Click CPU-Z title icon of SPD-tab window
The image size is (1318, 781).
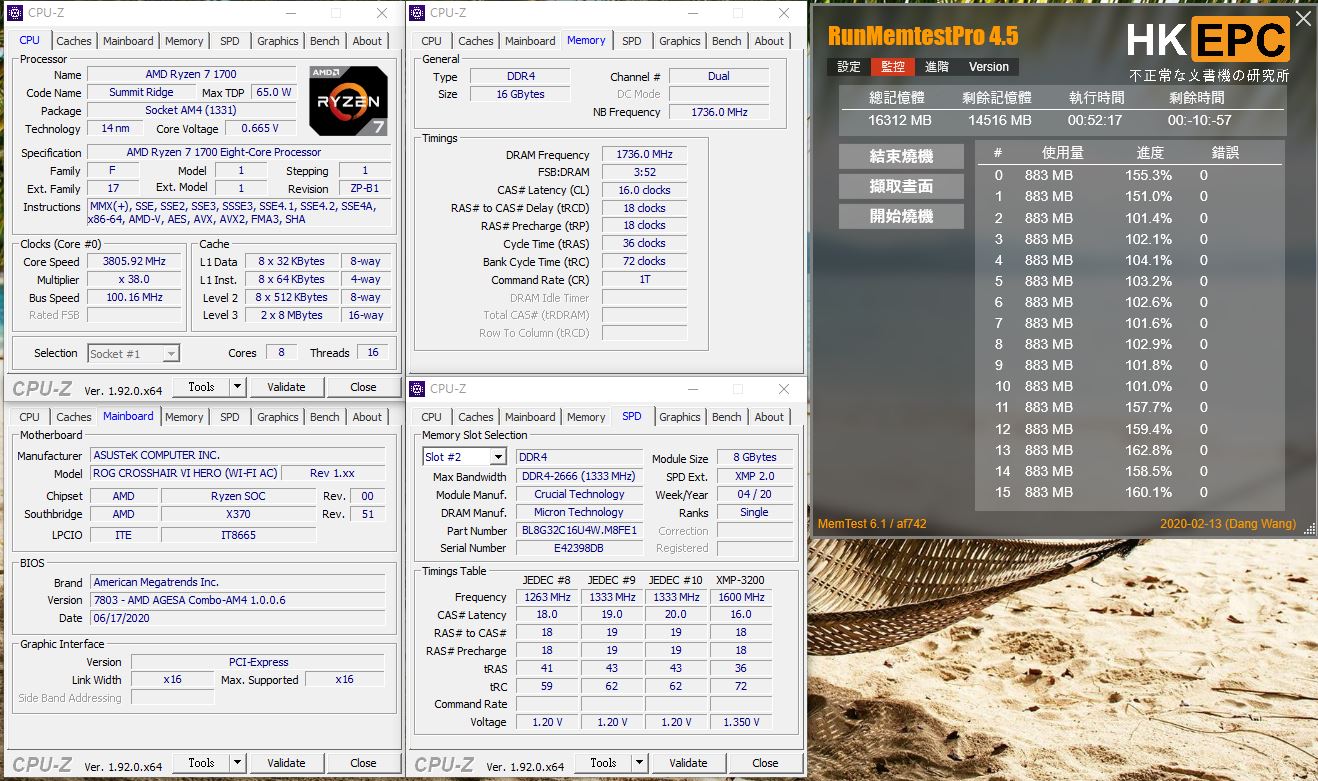pos(416,389)
